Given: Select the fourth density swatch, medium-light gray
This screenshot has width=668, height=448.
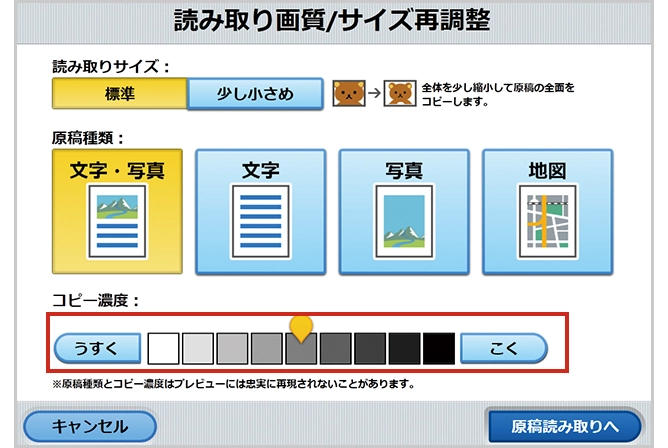Looking at the screenshot, I should [x=267, y=349].
